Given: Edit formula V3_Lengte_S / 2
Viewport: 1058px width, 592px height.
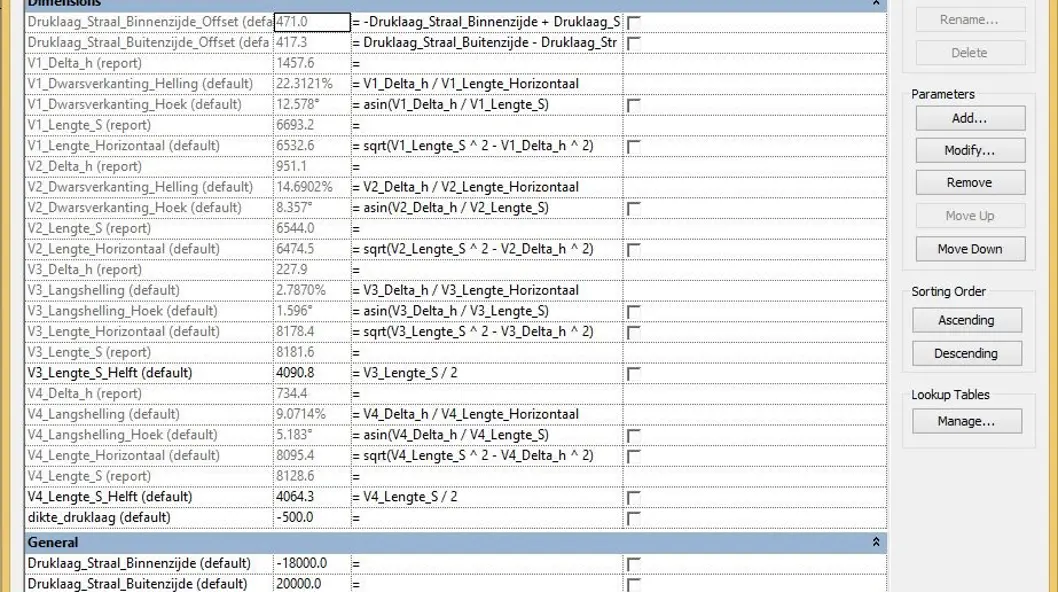Looking at the screenshot, I should point(486,373).
